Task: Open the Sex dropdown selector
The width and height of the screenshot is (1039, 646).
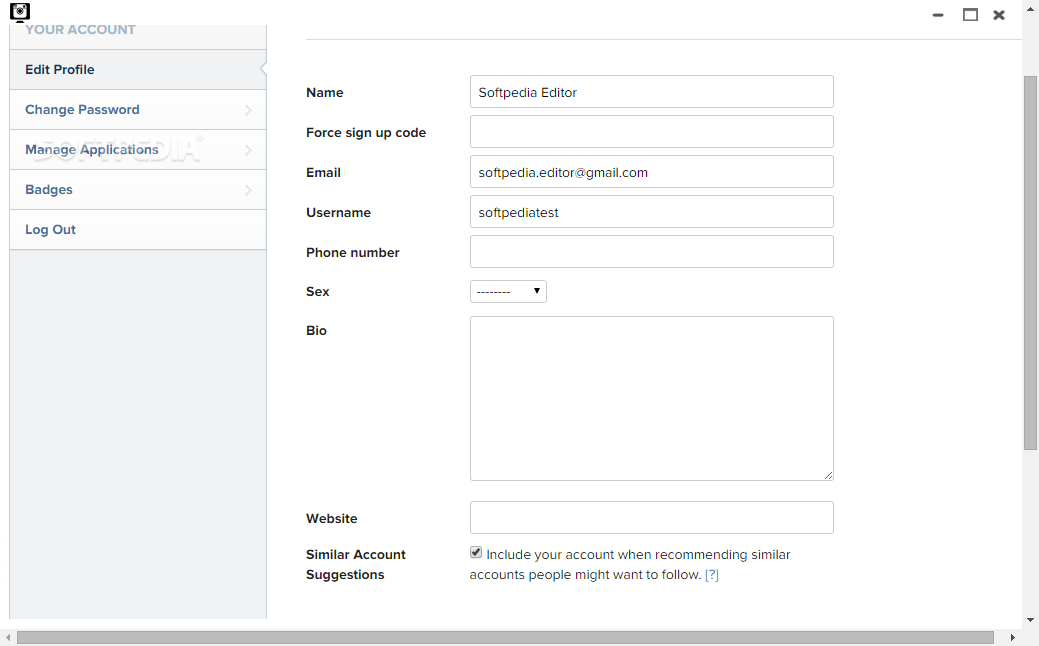Action: (x=508, y=292)
